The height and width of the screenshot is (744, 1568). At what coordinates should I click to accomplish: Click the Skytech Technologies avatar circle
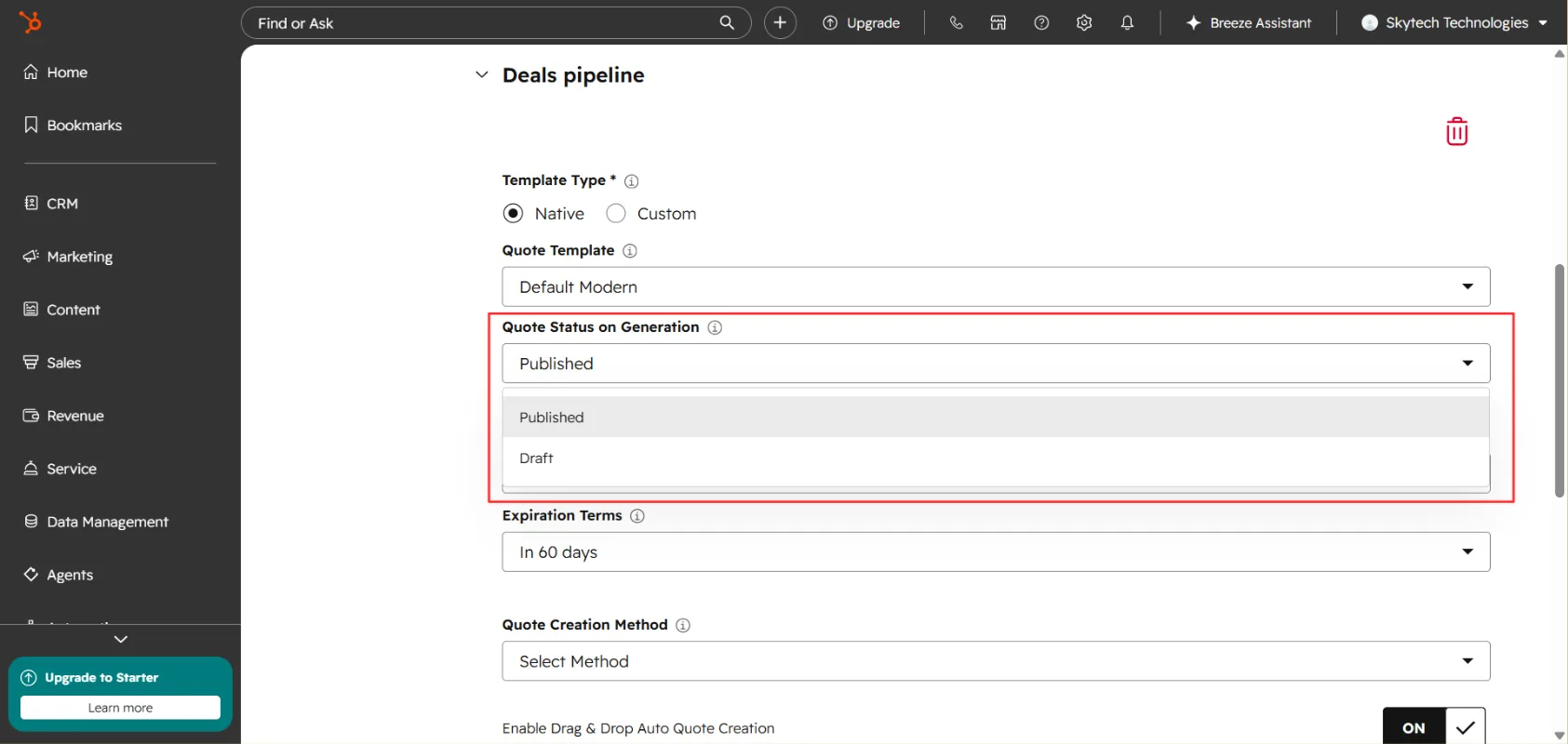[x=1370, y=22]
